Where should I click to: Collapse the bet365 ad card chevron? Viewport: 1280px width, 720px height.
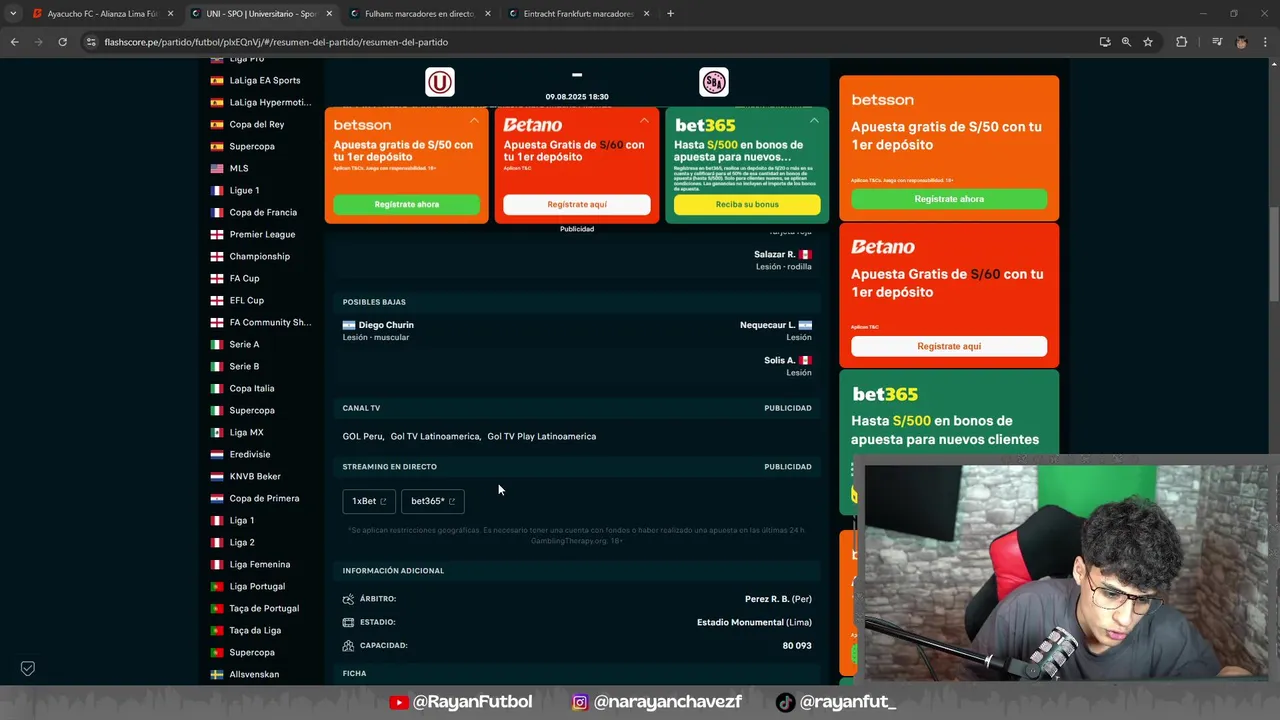814,120
